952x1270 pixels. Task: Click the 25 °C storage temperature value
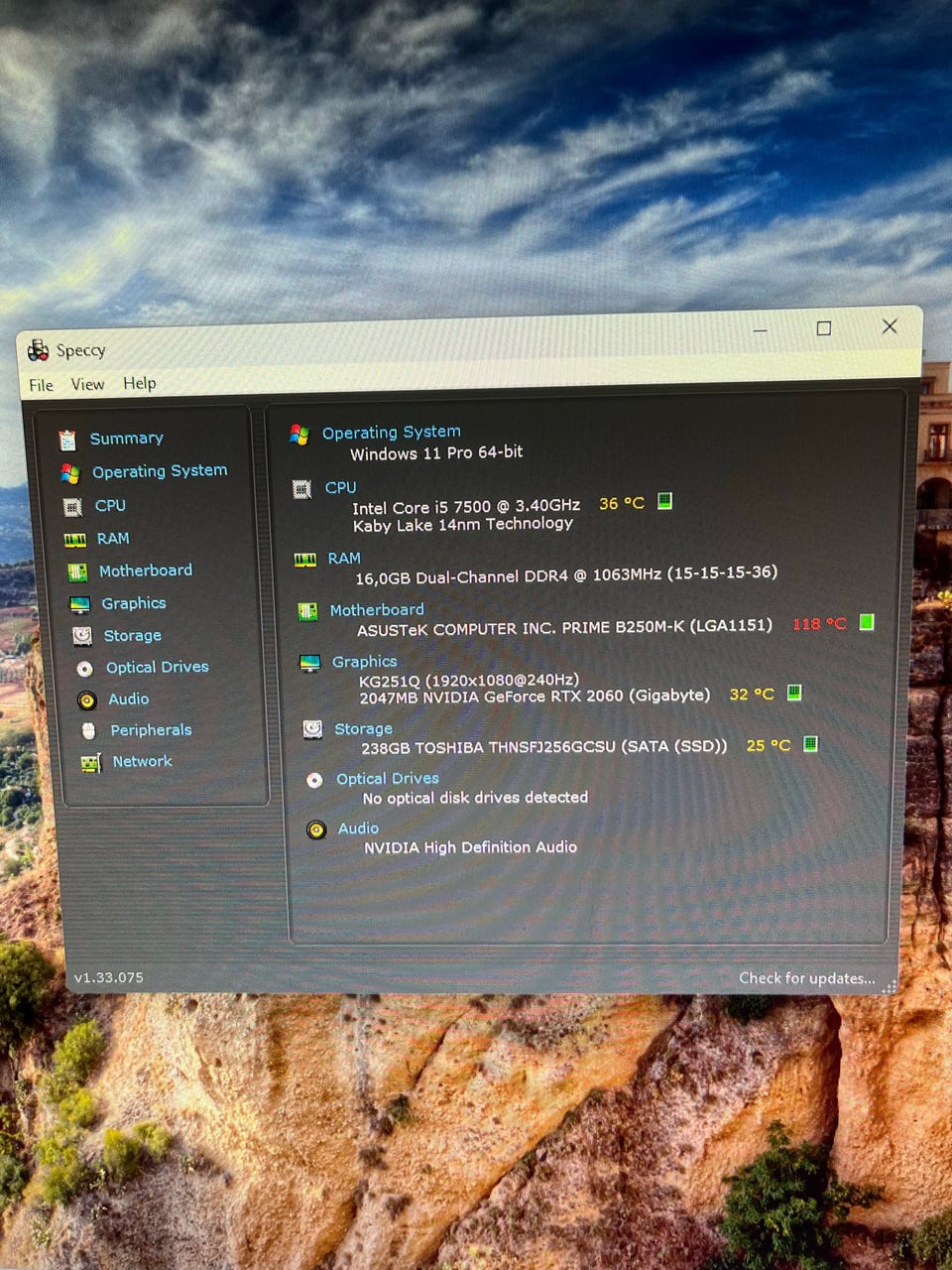[x=769, y=745]
